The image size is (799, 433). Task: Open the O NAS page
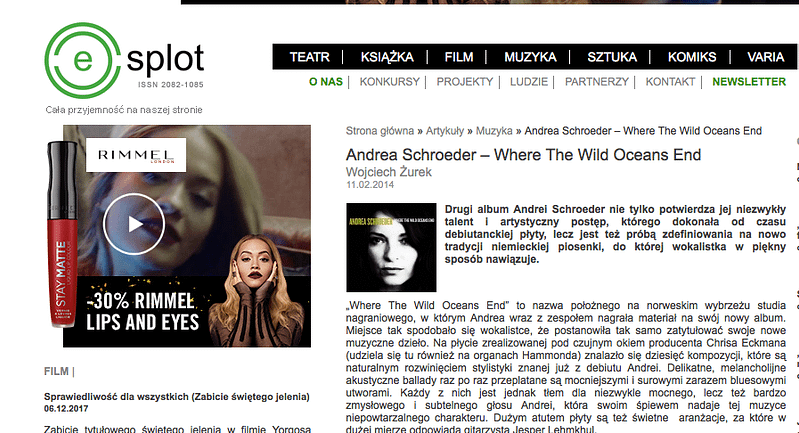[x=326, y=82]
